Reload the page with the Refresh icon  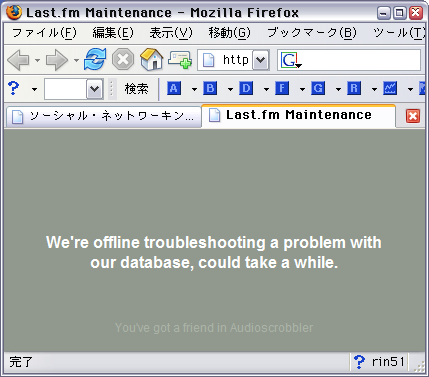point(95,59)
